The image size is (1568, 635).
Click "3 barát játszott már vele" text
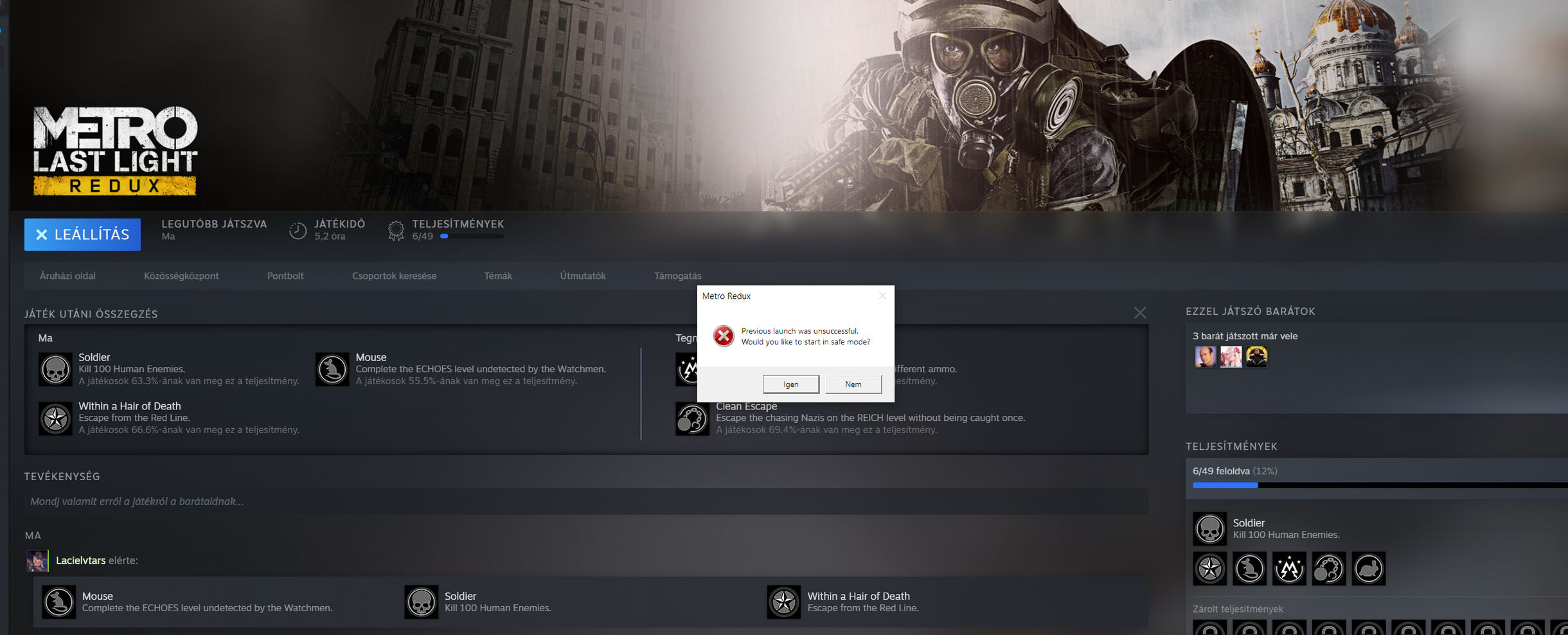(1245, 336)
